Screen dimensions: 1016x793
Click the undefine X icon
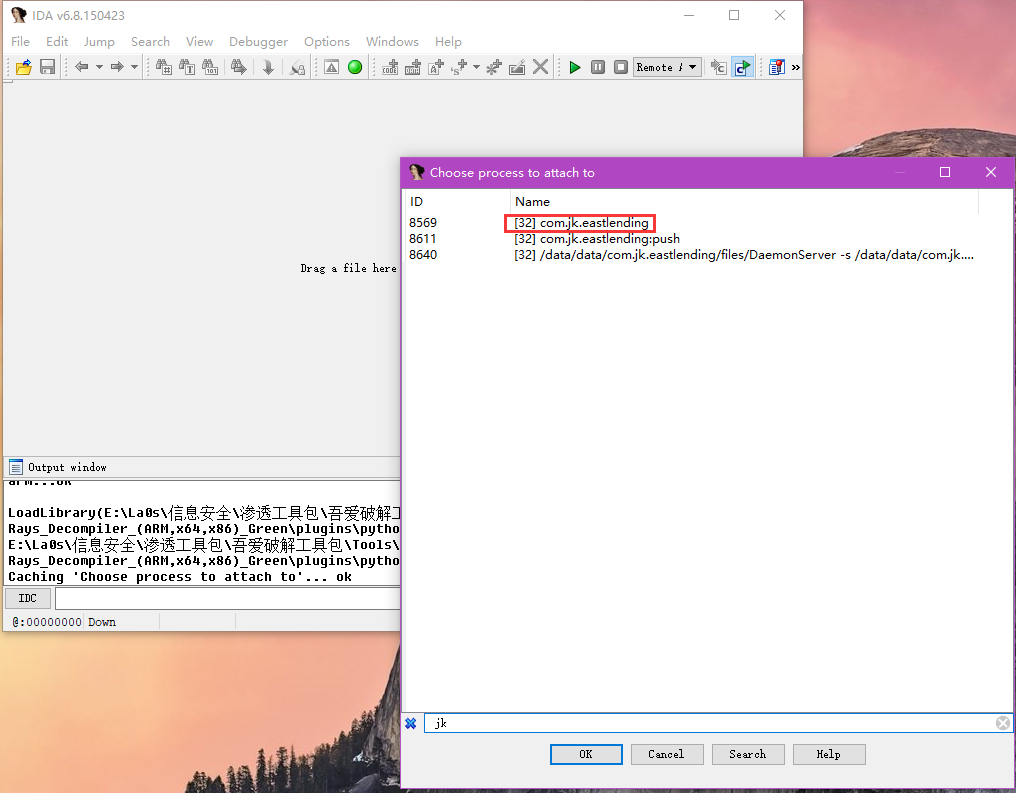[x=540, y=67]
